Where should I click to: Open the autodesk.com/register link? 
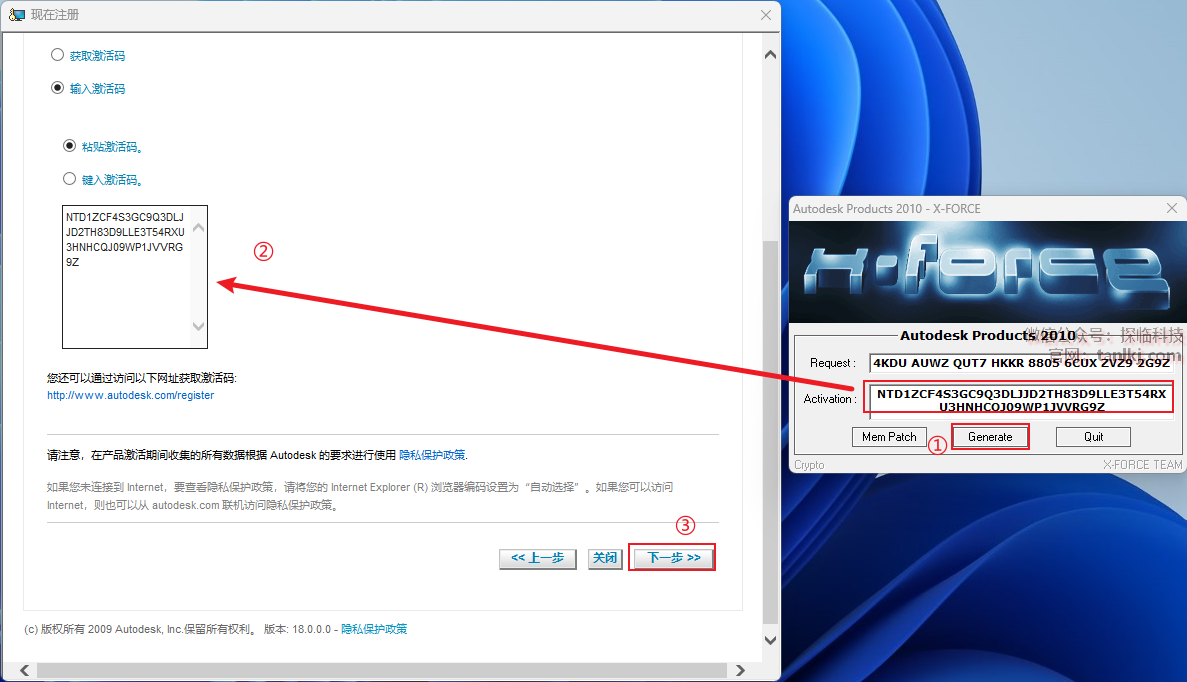click(x=130, y=395)
